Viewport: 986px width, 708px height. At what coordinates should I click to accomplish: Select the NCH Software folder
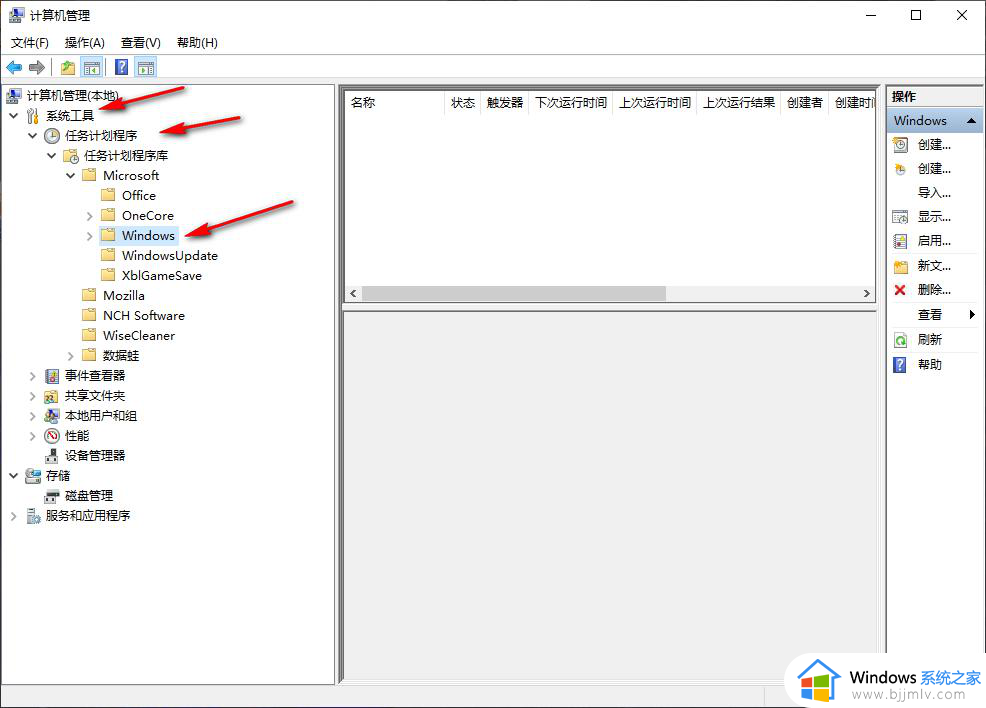point(143,316)
